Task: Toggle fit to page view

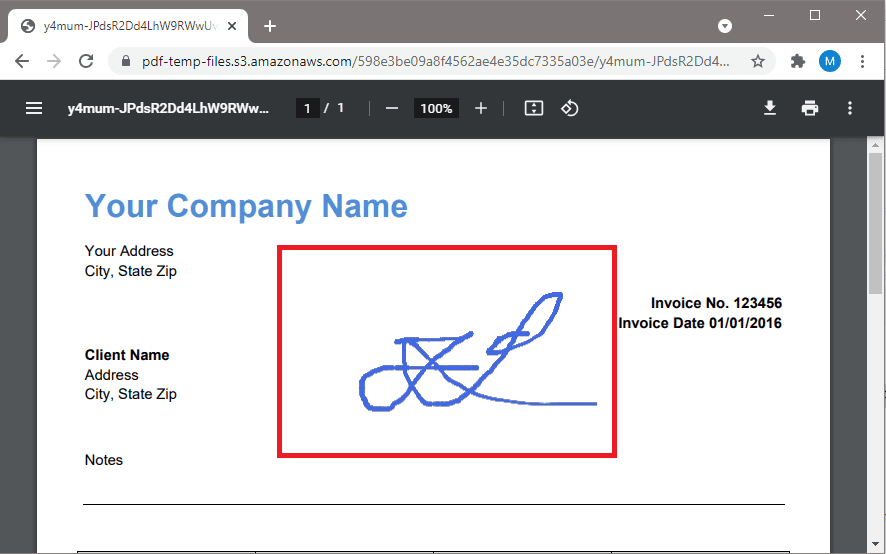Action: [534, 108]
